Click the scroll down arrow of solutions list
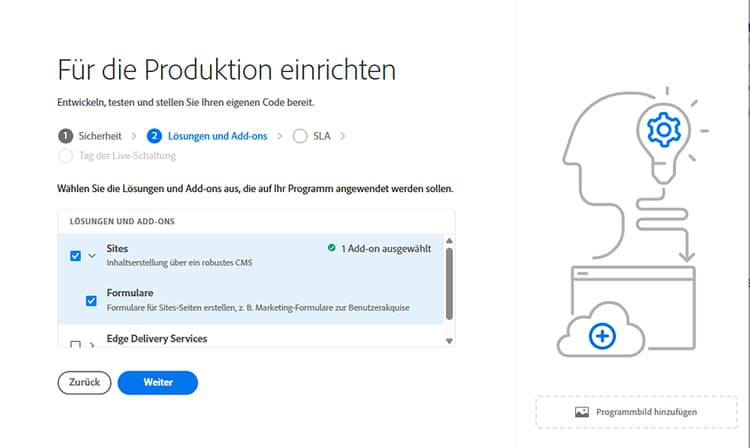 click(449, 341)
